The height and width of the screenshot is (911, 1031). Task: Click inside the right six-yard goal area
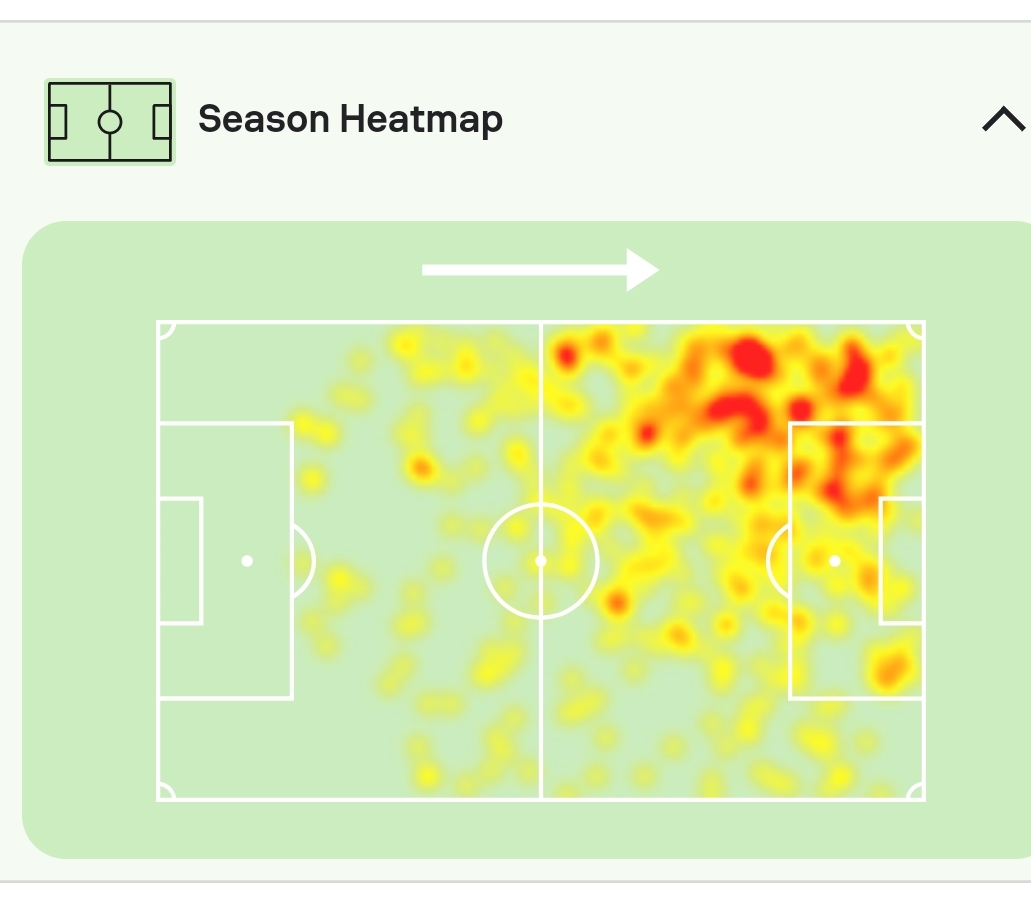pyautogui.click(x=902, y=561)
